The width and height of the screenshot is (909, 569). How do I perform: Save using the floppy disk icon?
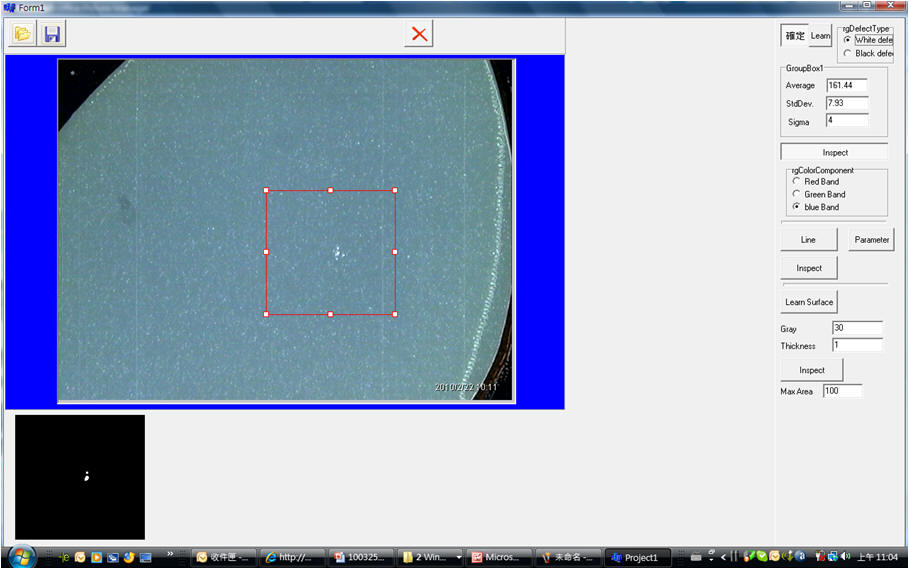click(x=52, y=34)
